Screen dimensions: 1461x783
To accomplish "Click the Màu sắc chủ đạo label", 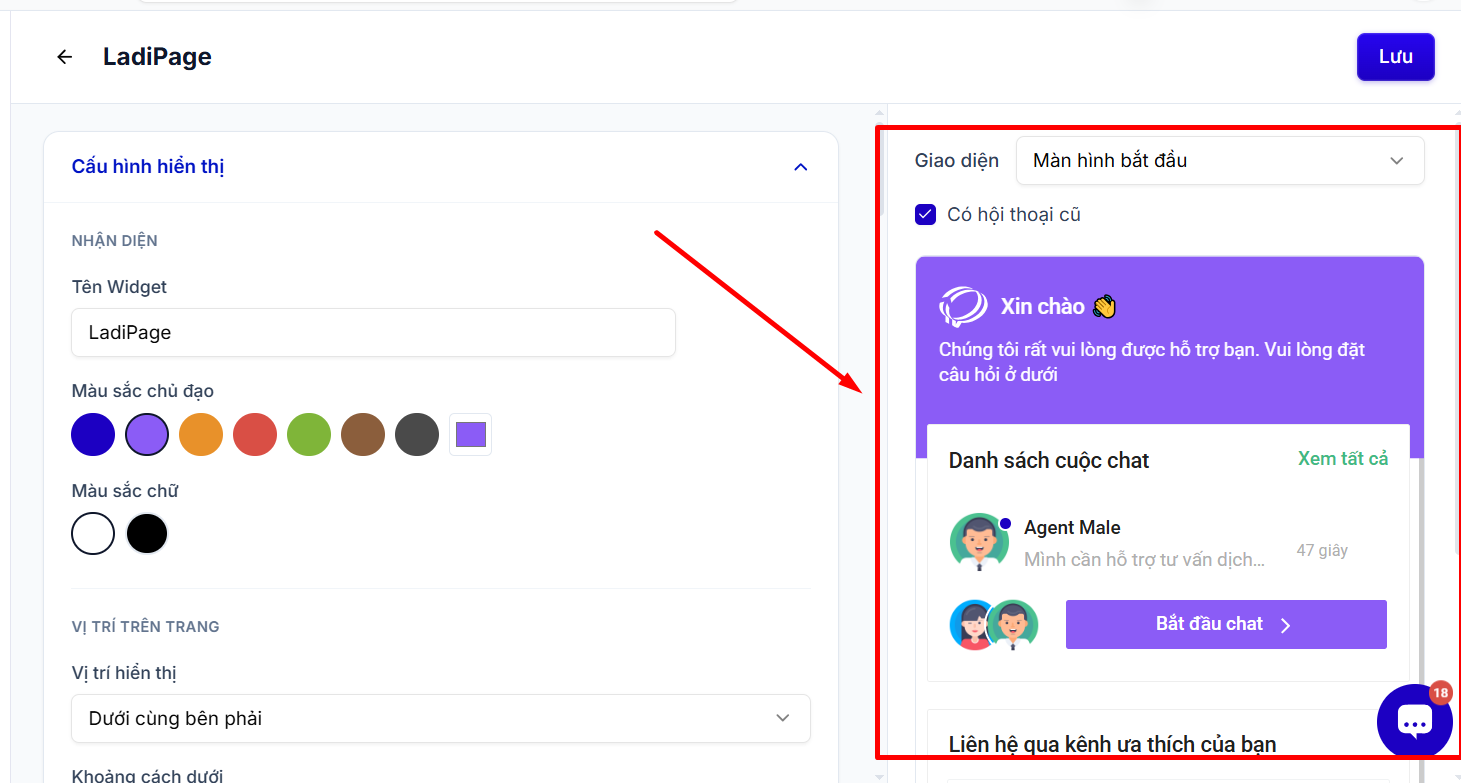I will (x=143, y=391).
